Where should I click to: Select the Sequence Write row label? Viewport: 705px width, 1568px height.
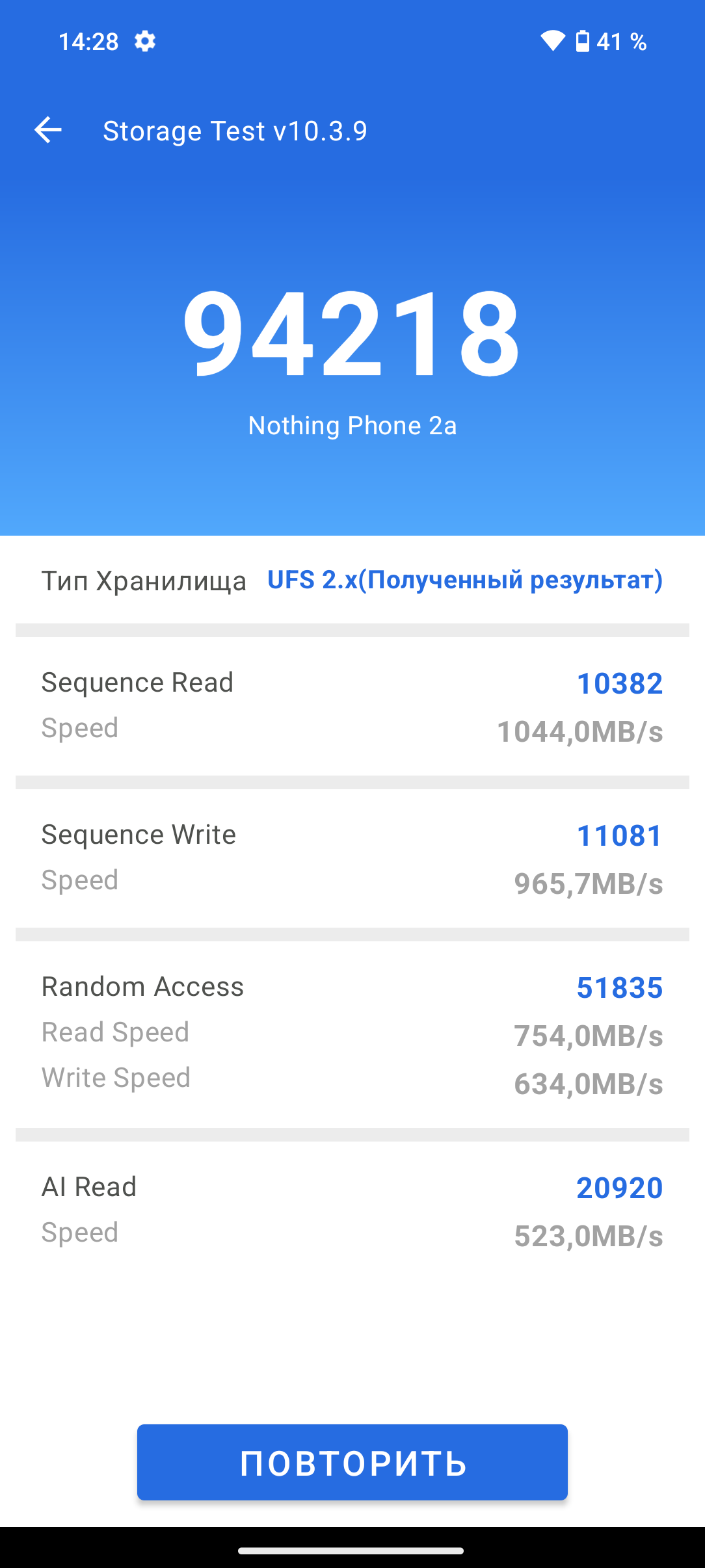coord(139,835)
